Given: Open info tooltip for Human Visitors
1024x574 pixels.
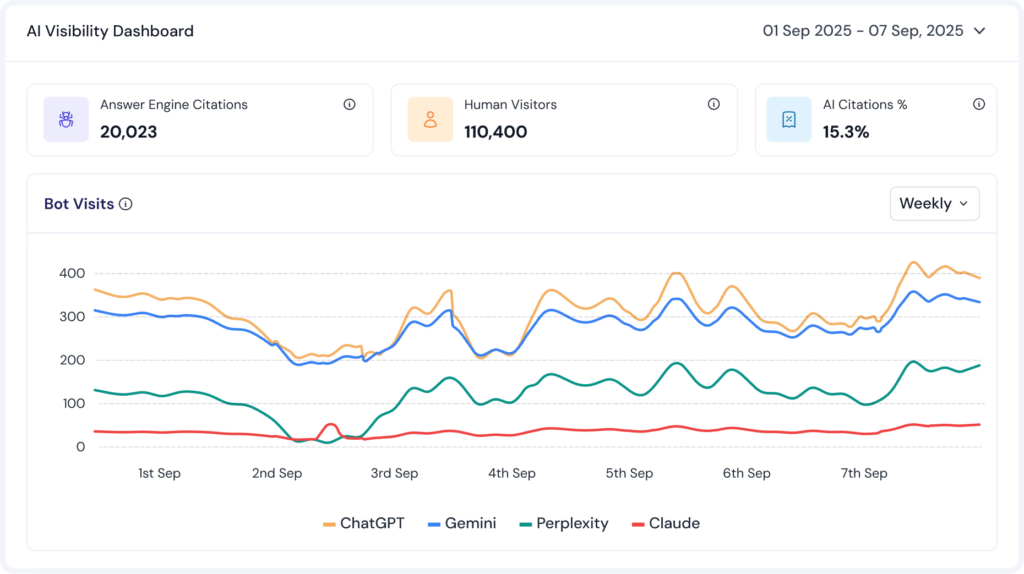Looking at the screenshot, I should tap(713, 104).
